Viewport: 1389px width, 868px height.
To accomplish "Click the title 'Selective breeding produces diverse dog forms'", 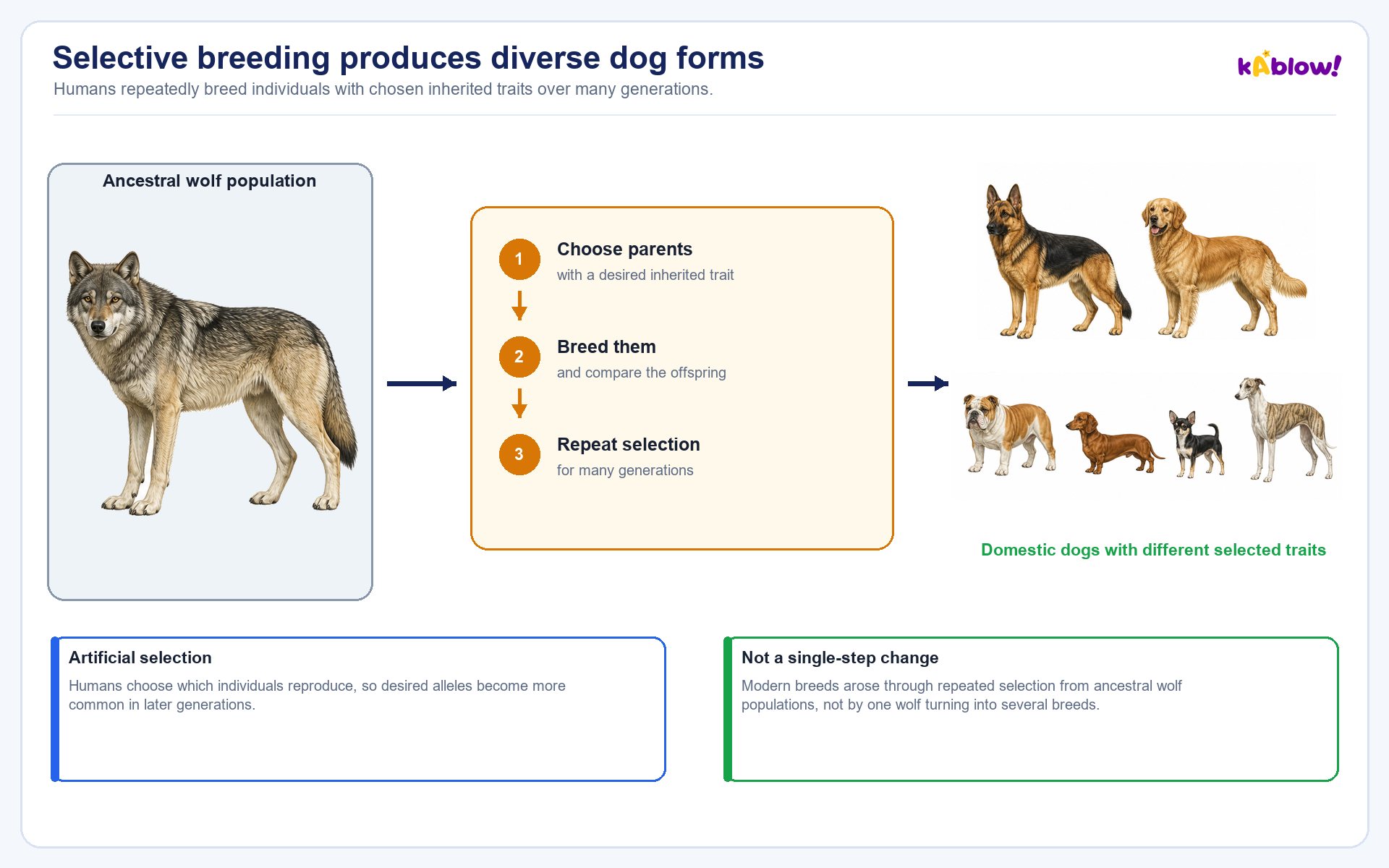I will pyautogui.click(x=408, y=58).
